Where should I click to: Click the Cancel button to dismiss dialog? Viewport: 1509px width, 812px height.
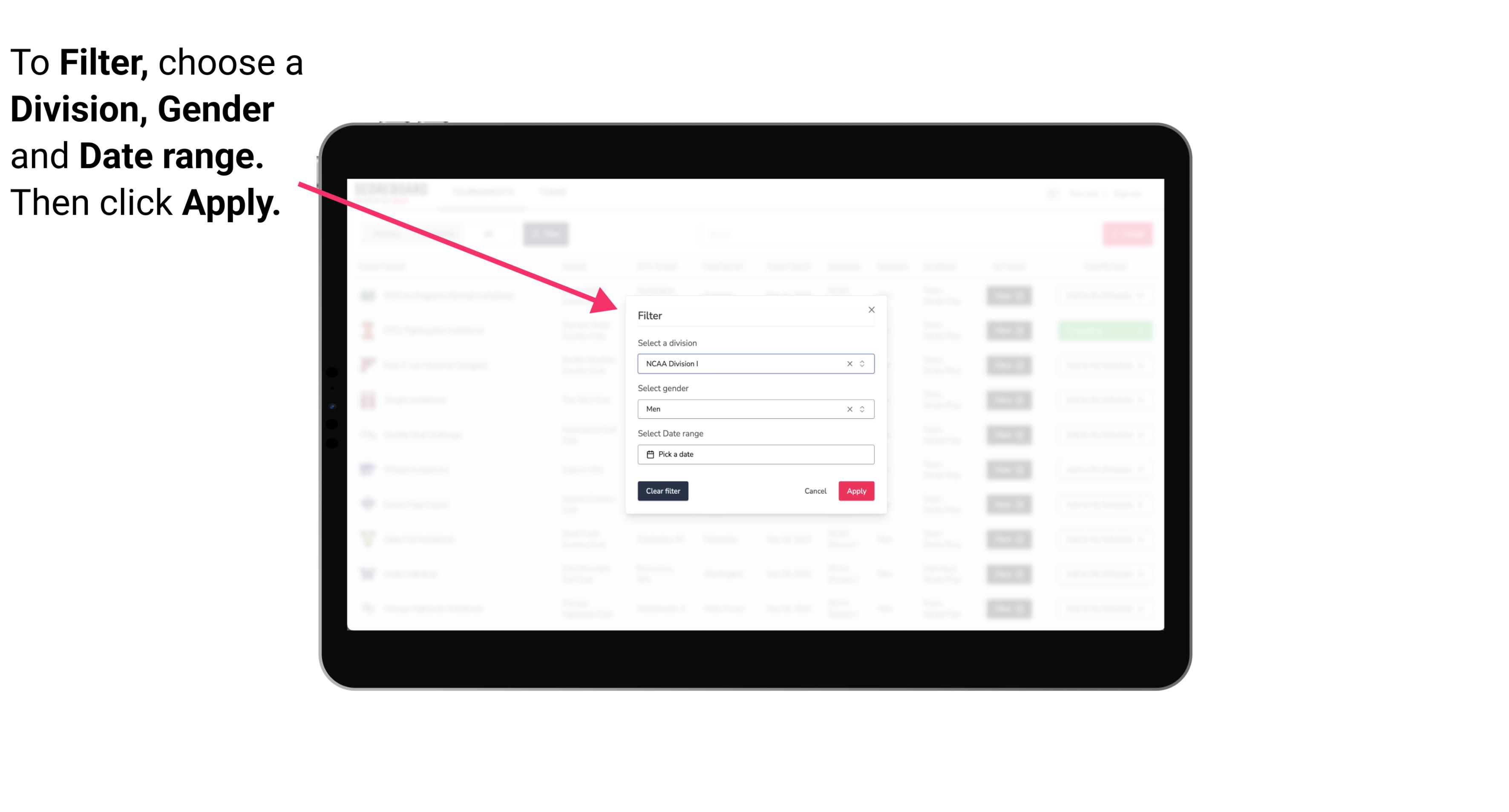(816, 491)
